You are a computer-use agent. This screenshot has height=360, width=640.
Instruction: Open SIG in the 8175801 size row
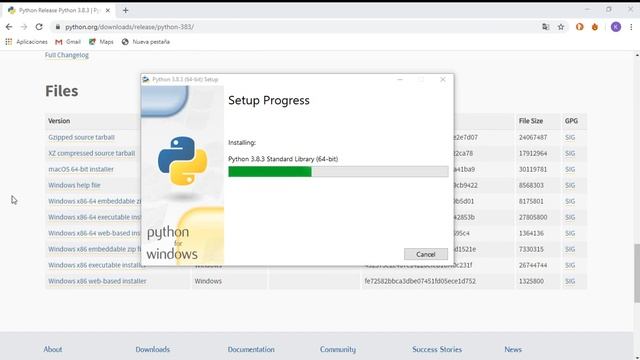(x=570, y=201)
